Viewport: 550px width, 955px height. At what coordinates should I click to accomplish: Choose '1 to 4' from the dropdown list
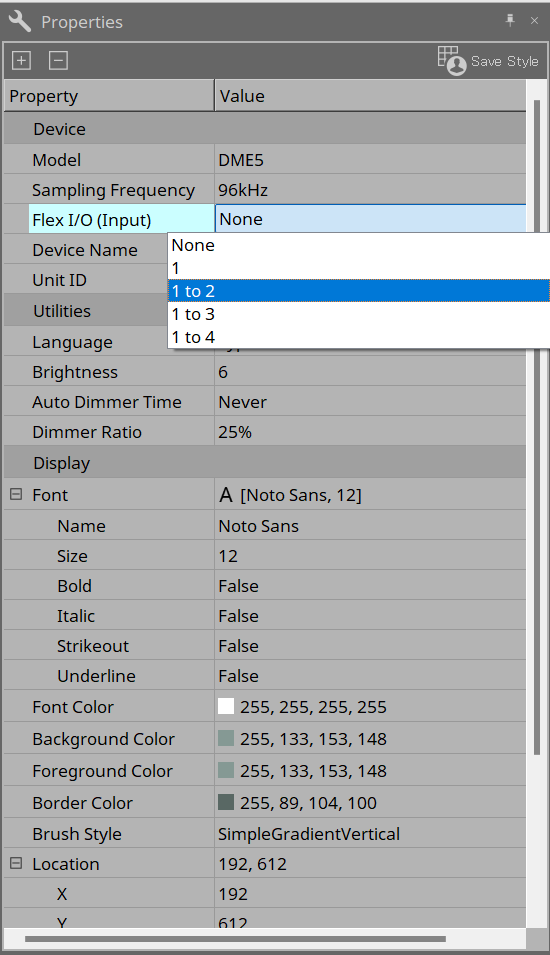click(359, 337)
